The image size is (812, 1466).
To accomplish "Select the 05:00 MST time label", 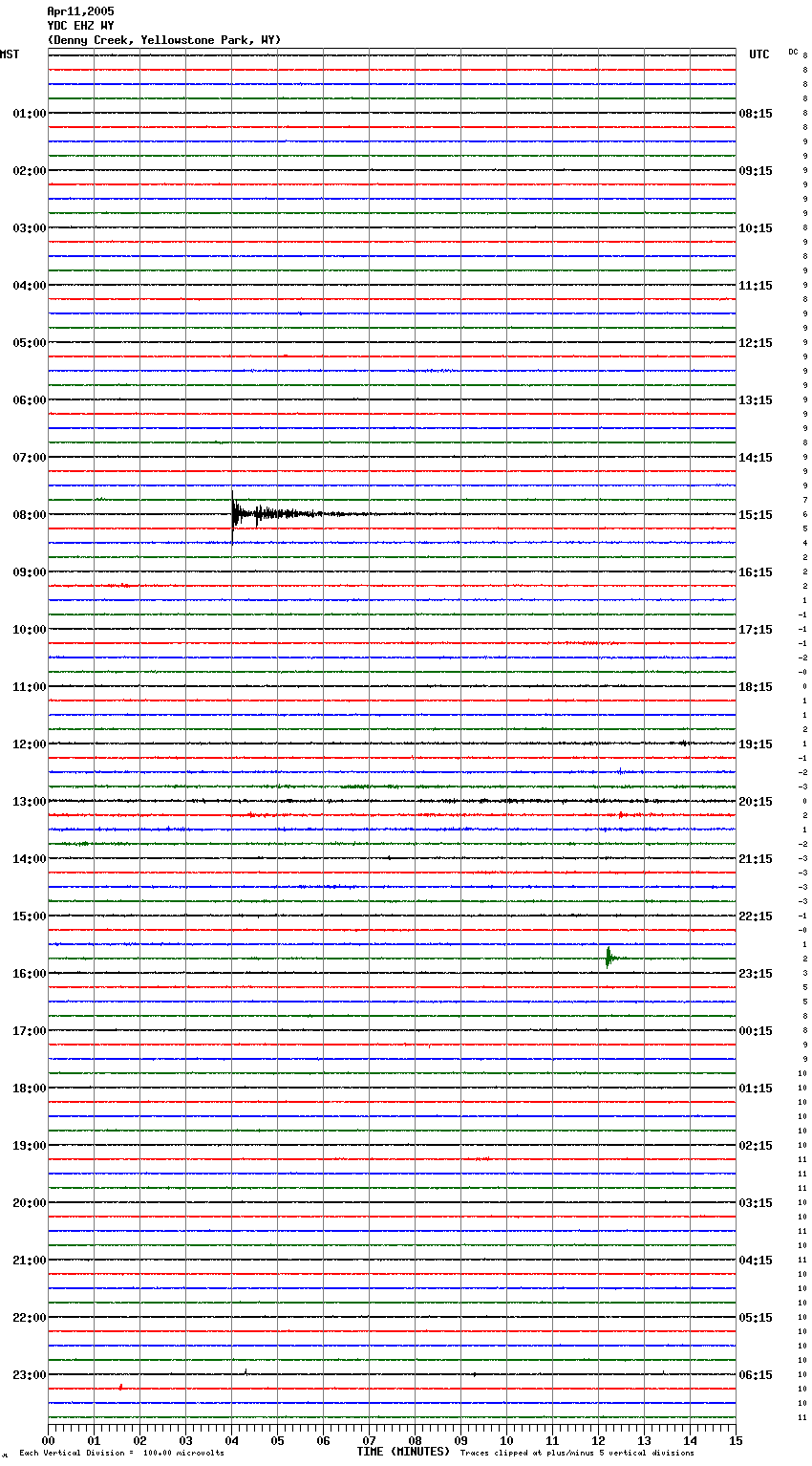I will (29, 343).
